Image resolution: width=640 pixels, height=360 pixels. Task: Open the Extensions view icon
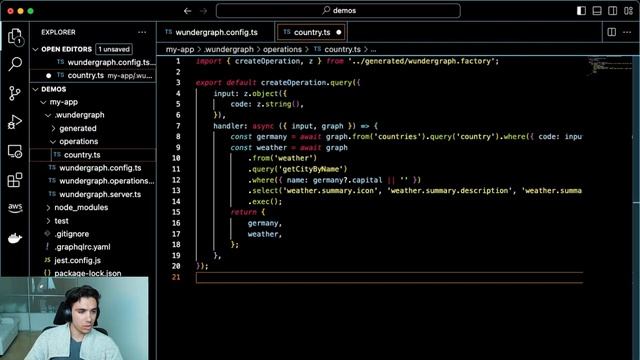[15, 180]
